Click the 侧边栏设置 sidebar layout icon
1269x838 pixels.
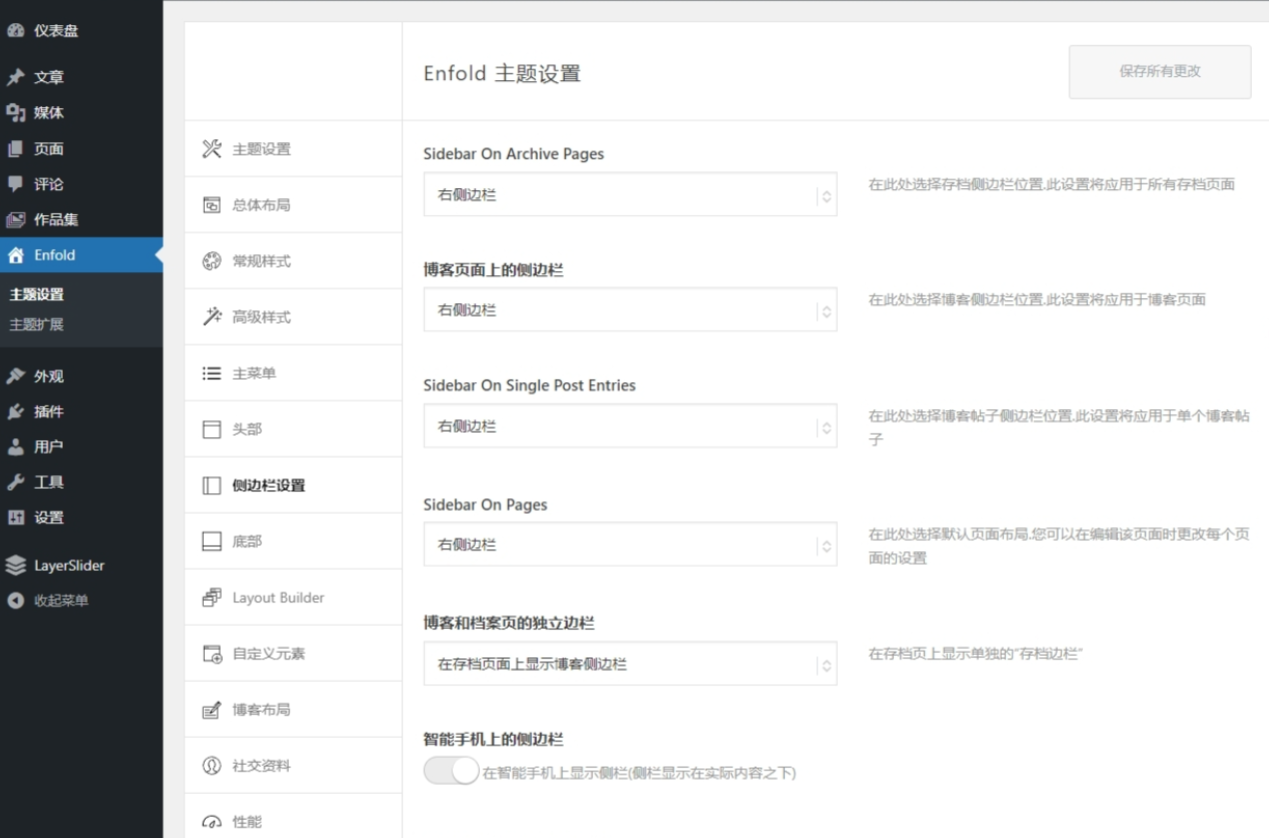[212, 485]
